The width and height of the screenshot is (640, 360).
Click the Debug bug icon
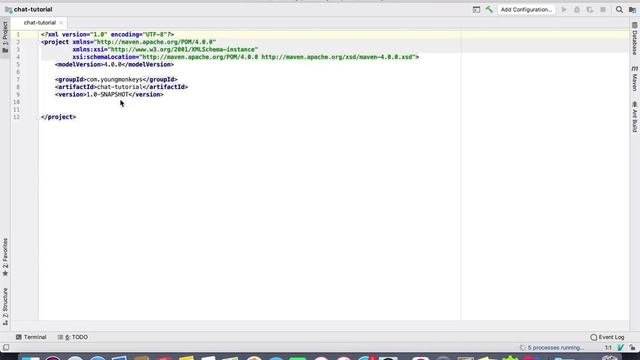tap(577, 9)
